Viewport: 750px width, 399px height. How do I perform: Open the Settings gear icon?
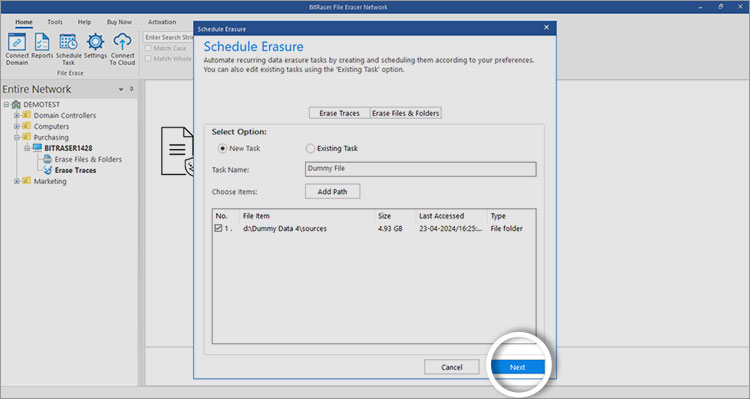(95, 42)
